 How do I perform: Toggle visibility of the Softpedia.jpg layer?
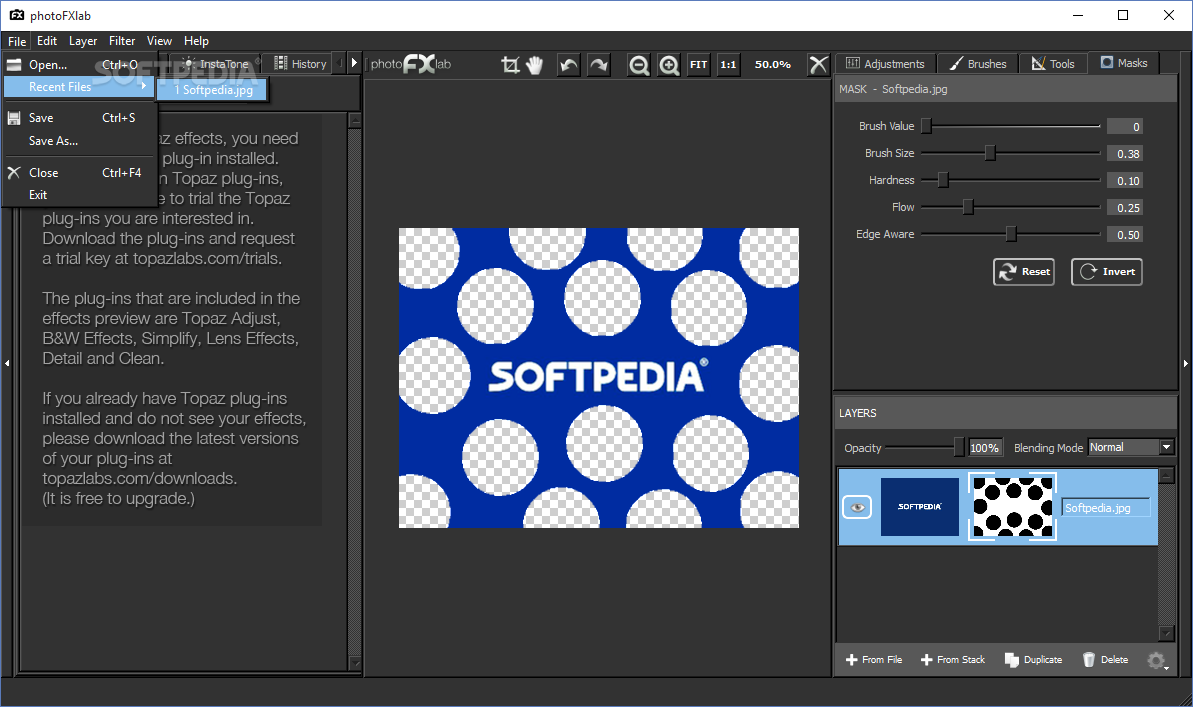point(857,508)
